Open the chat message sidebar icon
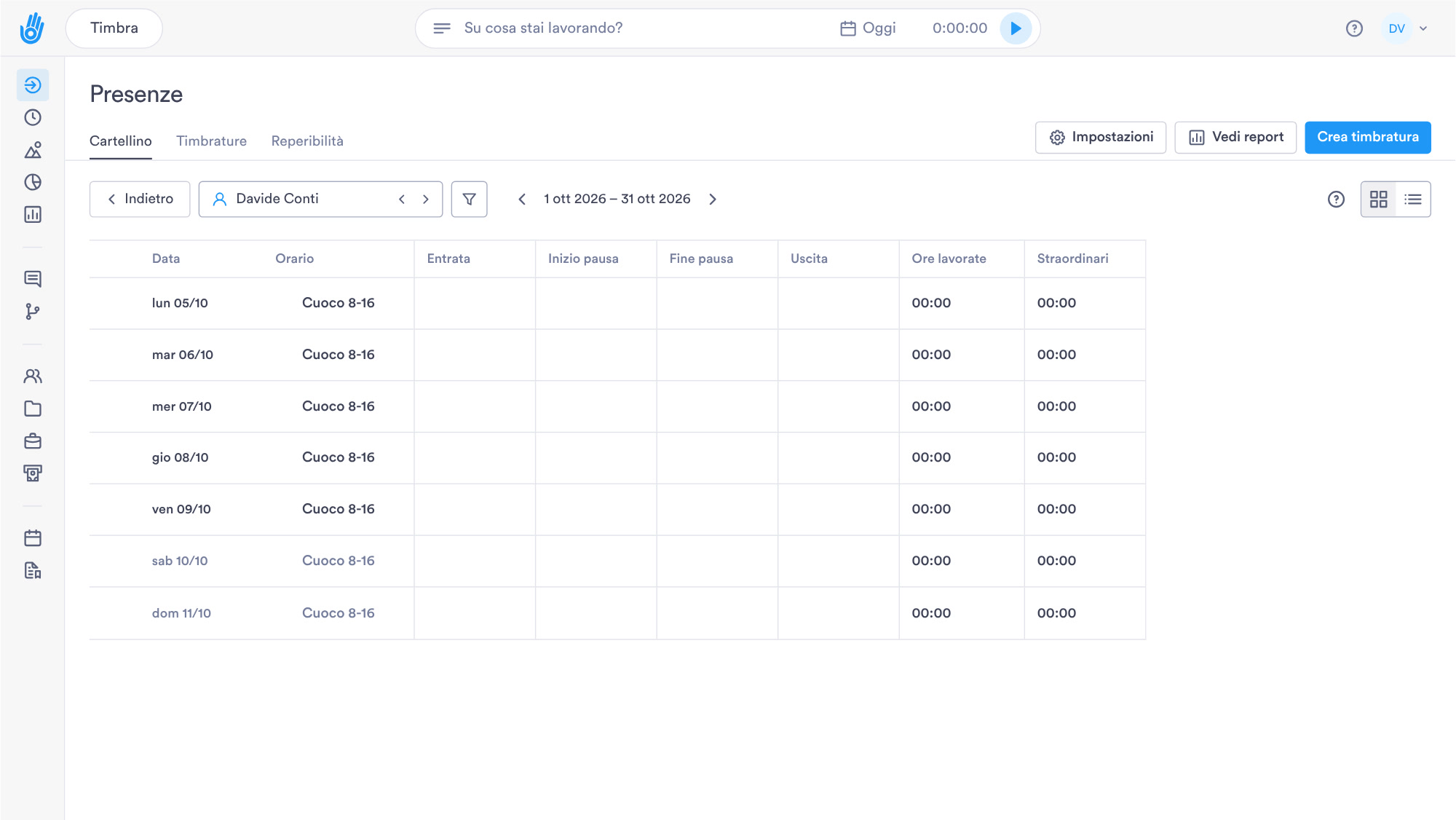The image size is (1456, 820). pyautogui.click(x=33, y=279)
